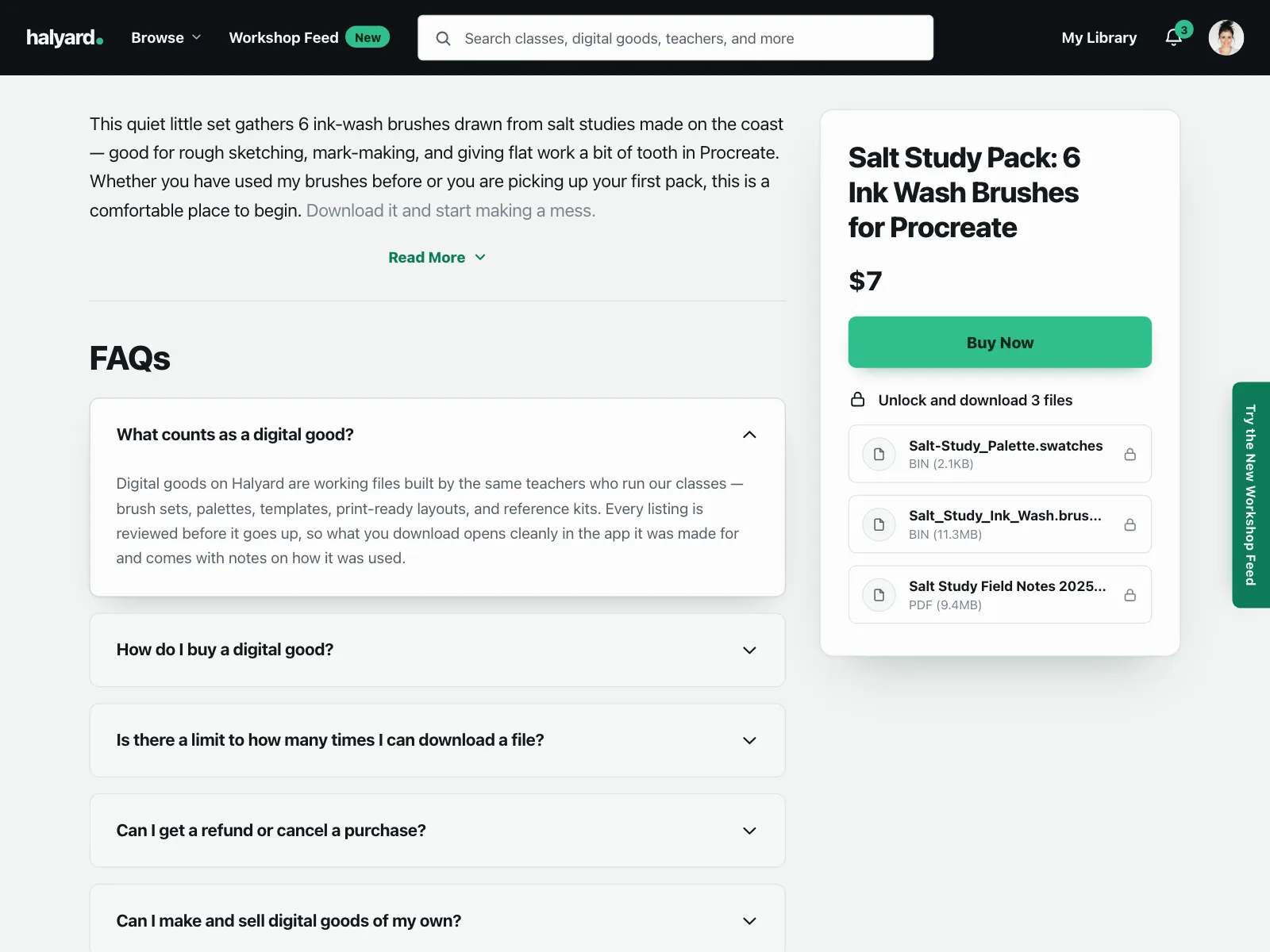
Task: Expand 'Can I make and sell digital goods' FAQ
Action: 437,920
